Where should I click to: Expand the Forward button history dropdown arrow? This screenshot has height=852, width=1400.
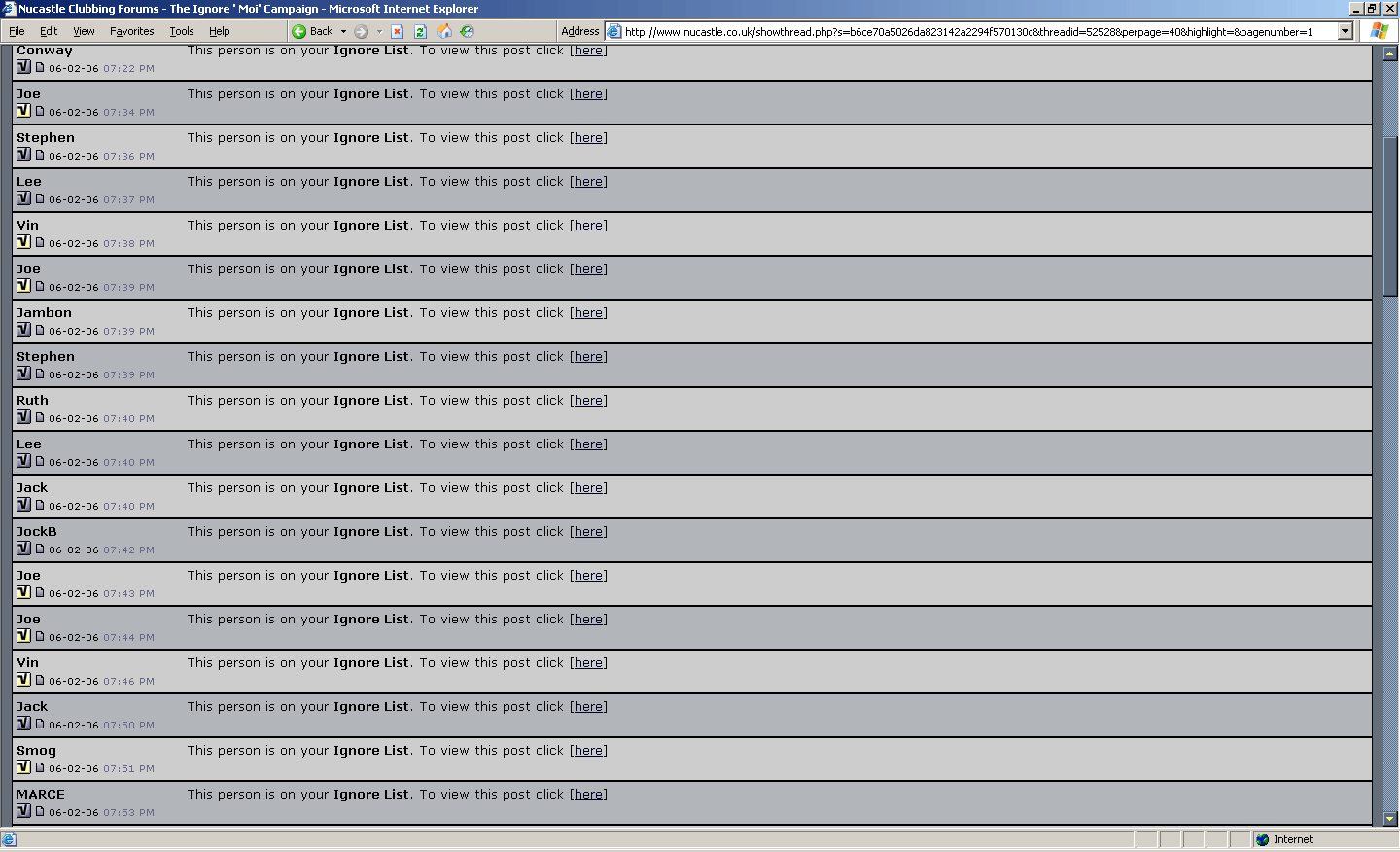(x=379, y=32)
